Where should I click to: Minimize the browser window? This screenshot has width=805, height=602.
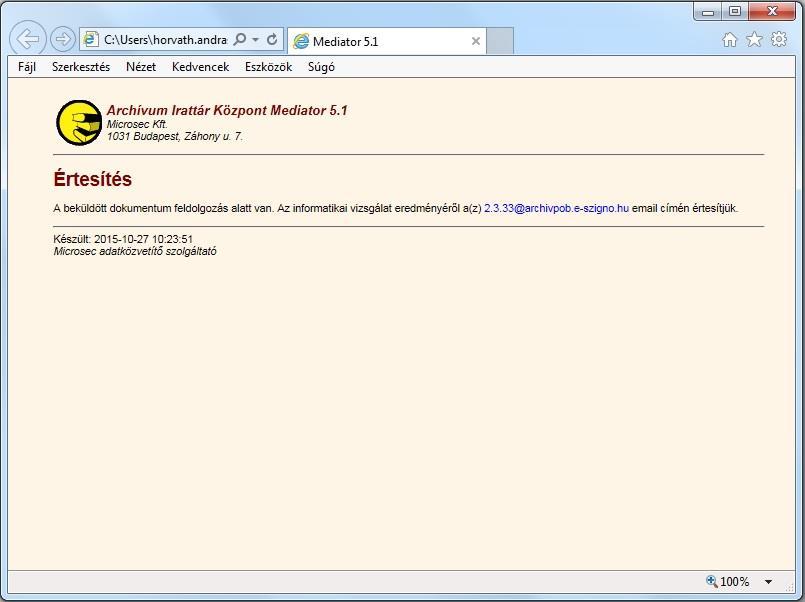(708, 11)
